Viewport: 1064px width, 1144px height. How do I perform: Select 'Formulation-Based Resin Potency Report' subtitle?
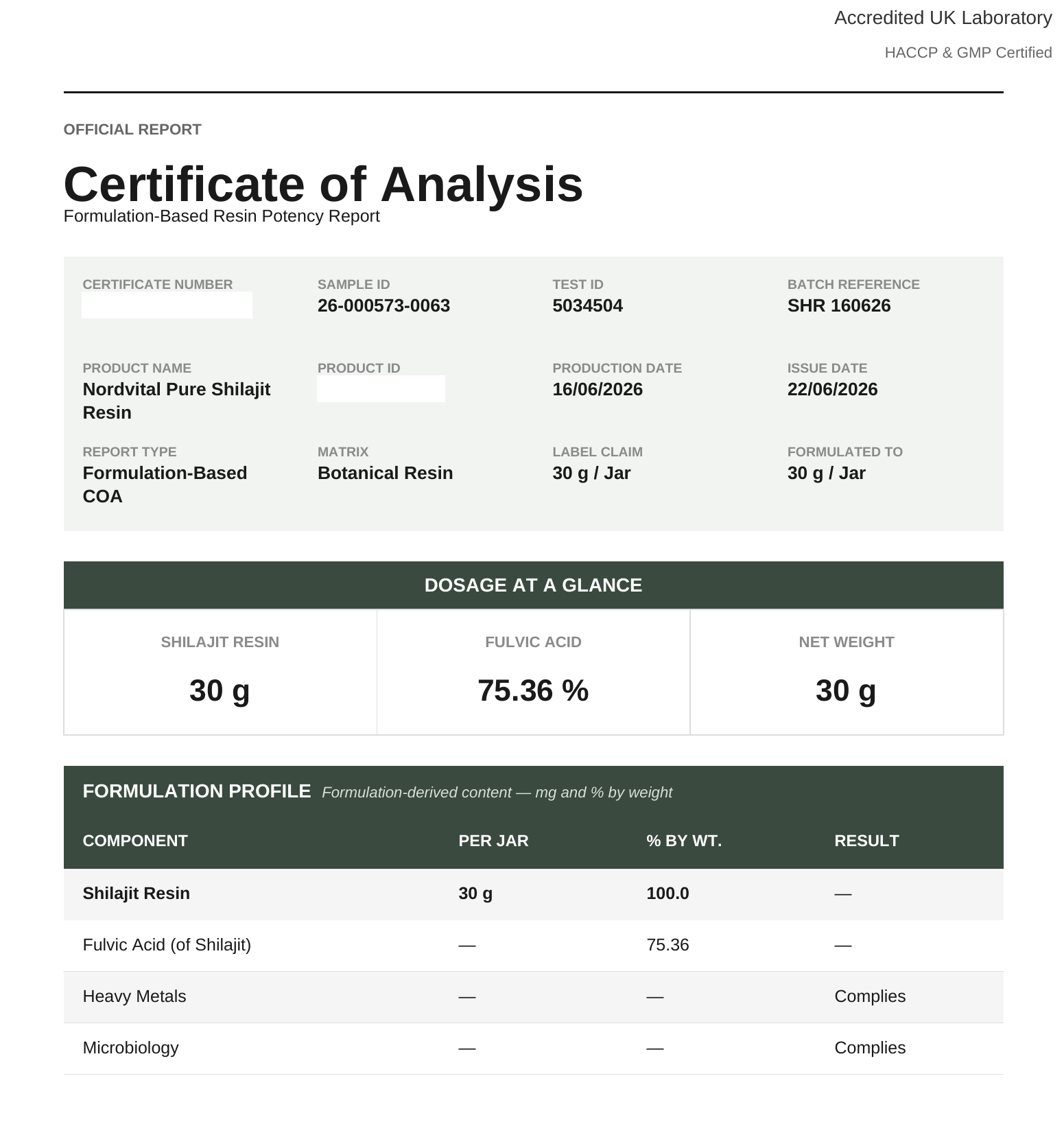(222, 216)
